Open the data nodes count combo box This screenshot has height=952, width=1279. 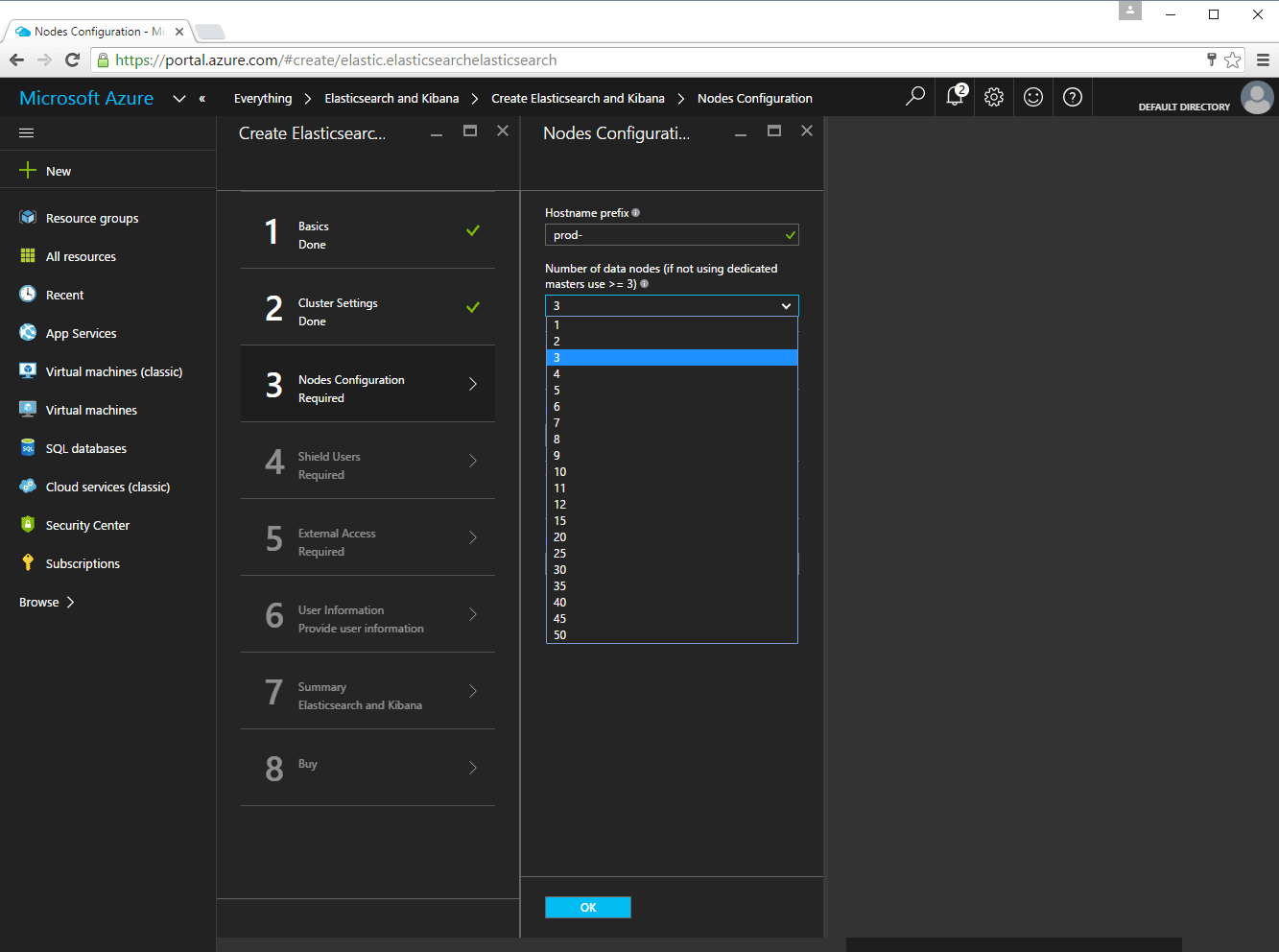(672, 305)
